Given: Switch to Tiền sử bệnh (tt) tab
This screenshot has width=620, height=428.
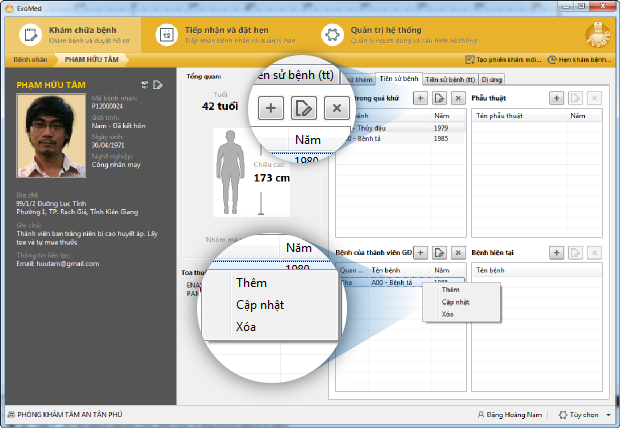Looking at the screenshot, I should (450, 80).
